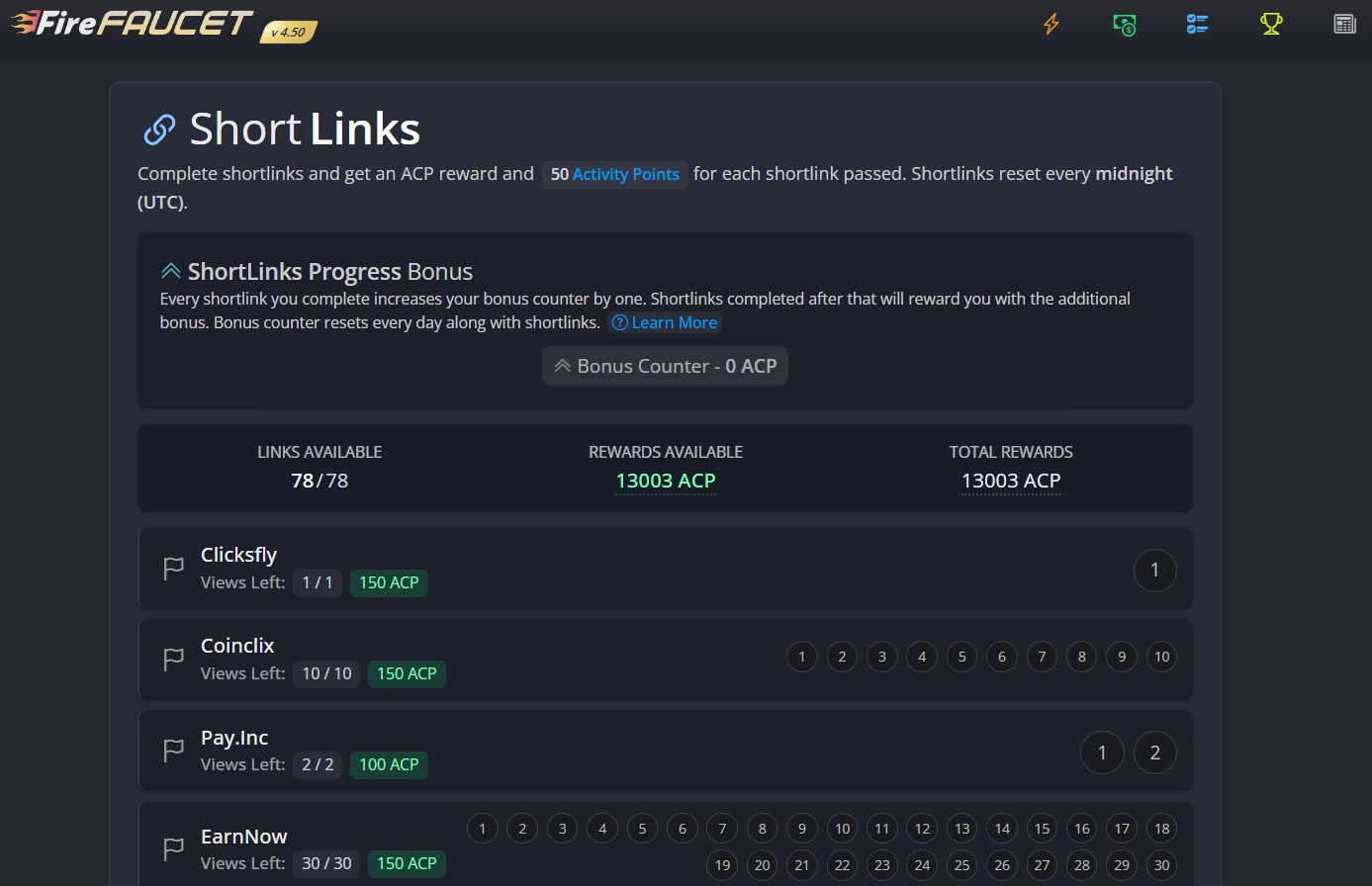Click the flag icon next to Clicksfly
This screenshot has width=1372, height=886.
point(173,569)
